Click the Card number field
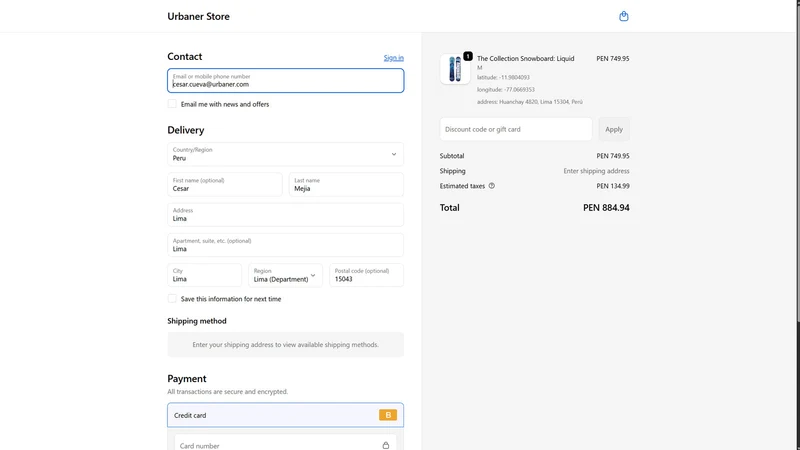 [x=285, y=443]
